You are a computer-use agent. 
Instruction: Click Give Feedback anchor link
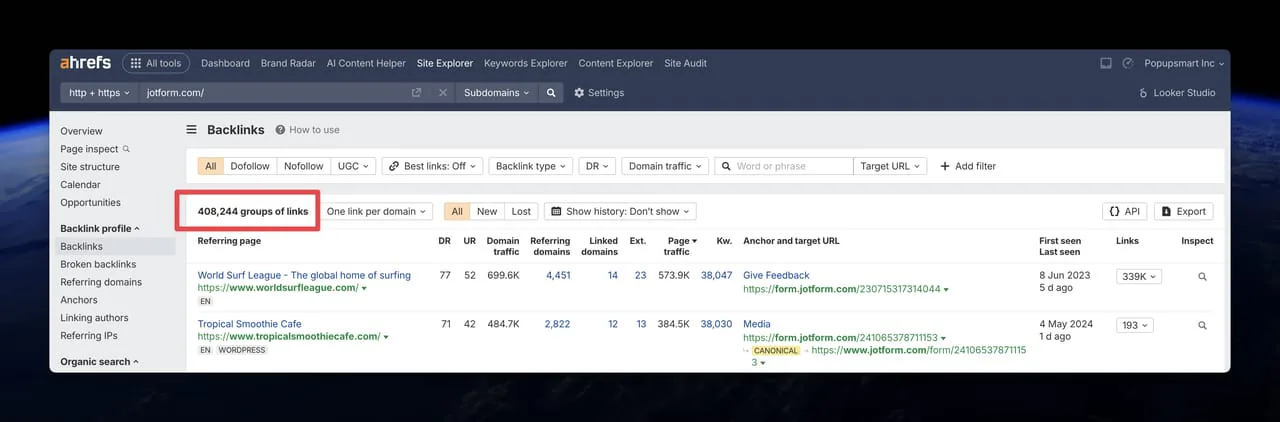tap(776, 275)
